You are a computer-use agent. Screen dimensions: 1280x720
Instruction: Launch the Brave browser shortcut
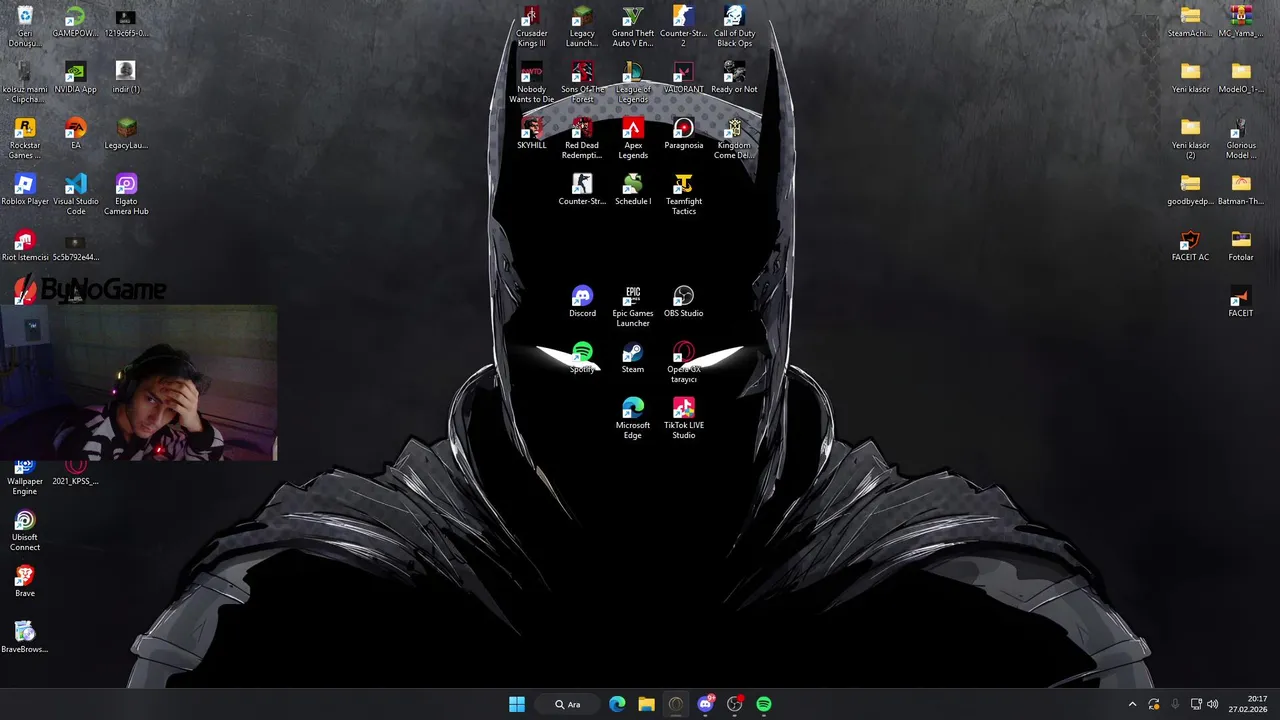point(25,581)
